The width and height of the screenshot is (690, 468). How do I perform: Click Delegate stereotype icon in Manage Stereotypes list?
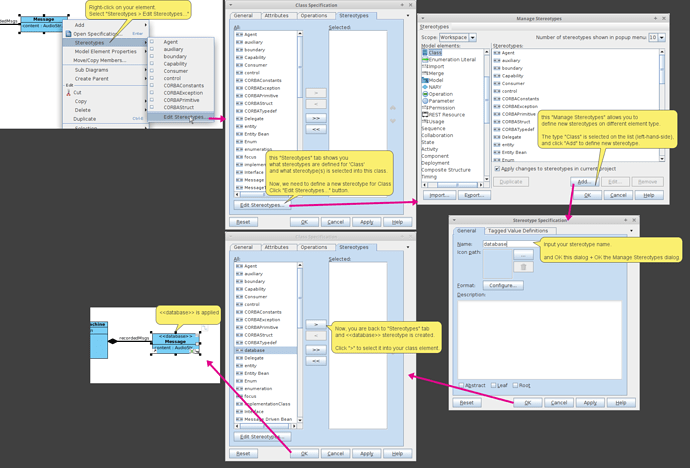coord(497,137)
